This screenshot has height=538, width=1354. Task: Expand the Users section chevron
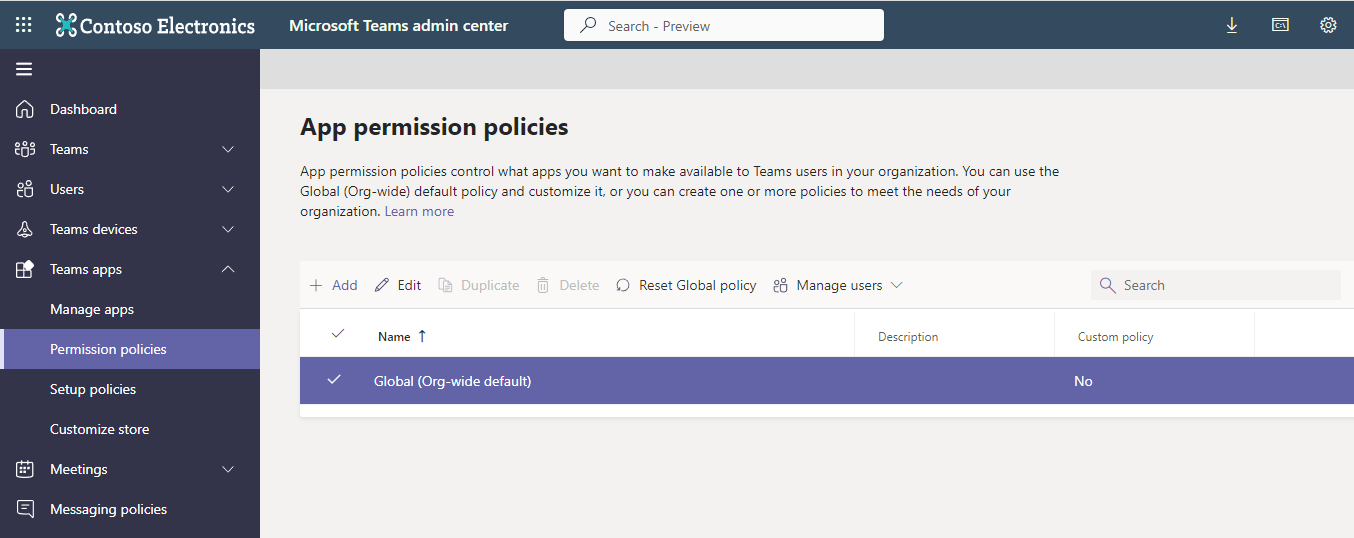[x=228, y=189]
